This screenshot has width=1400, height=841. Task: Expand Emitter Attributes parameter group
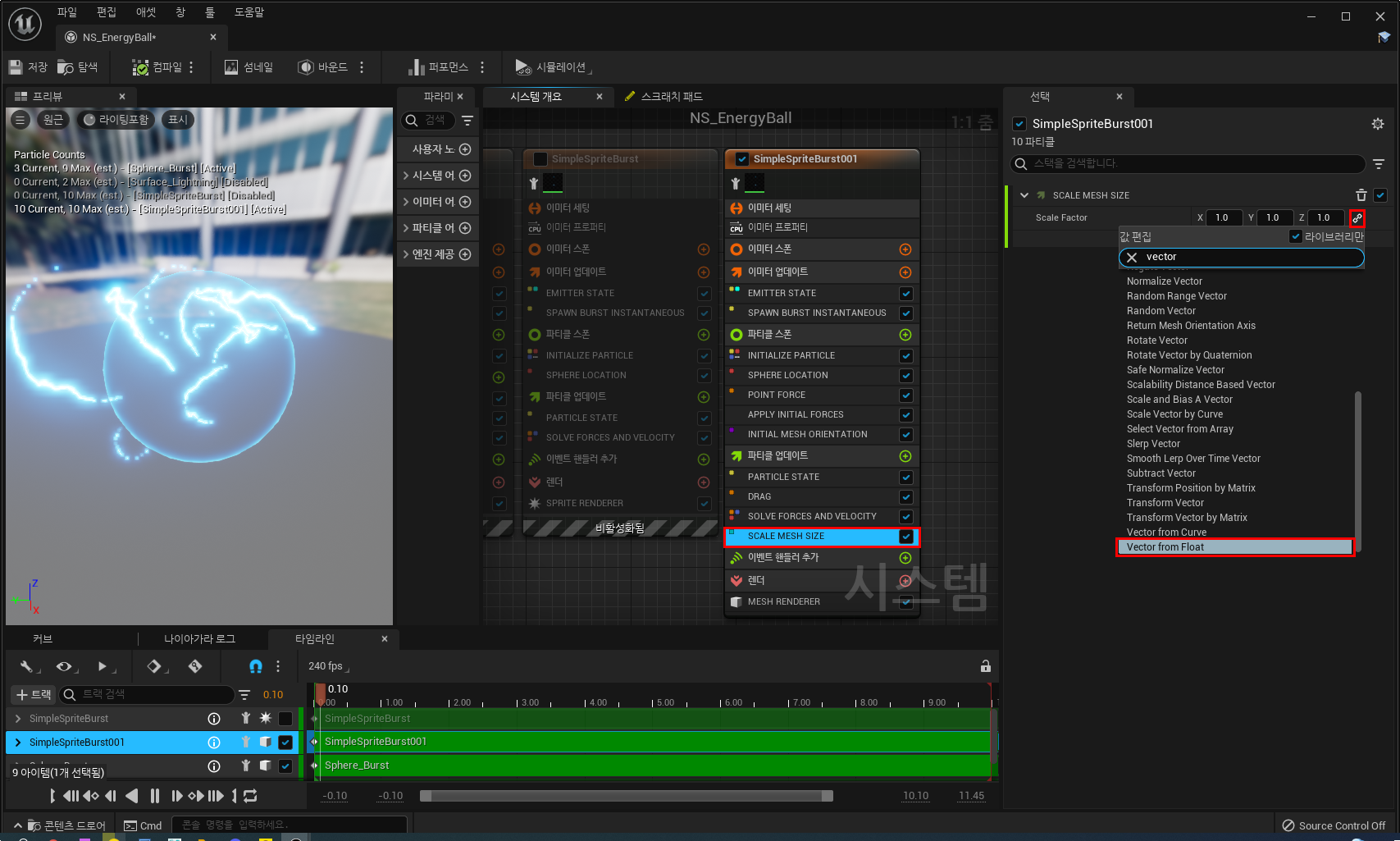click(x=406, y=202)
